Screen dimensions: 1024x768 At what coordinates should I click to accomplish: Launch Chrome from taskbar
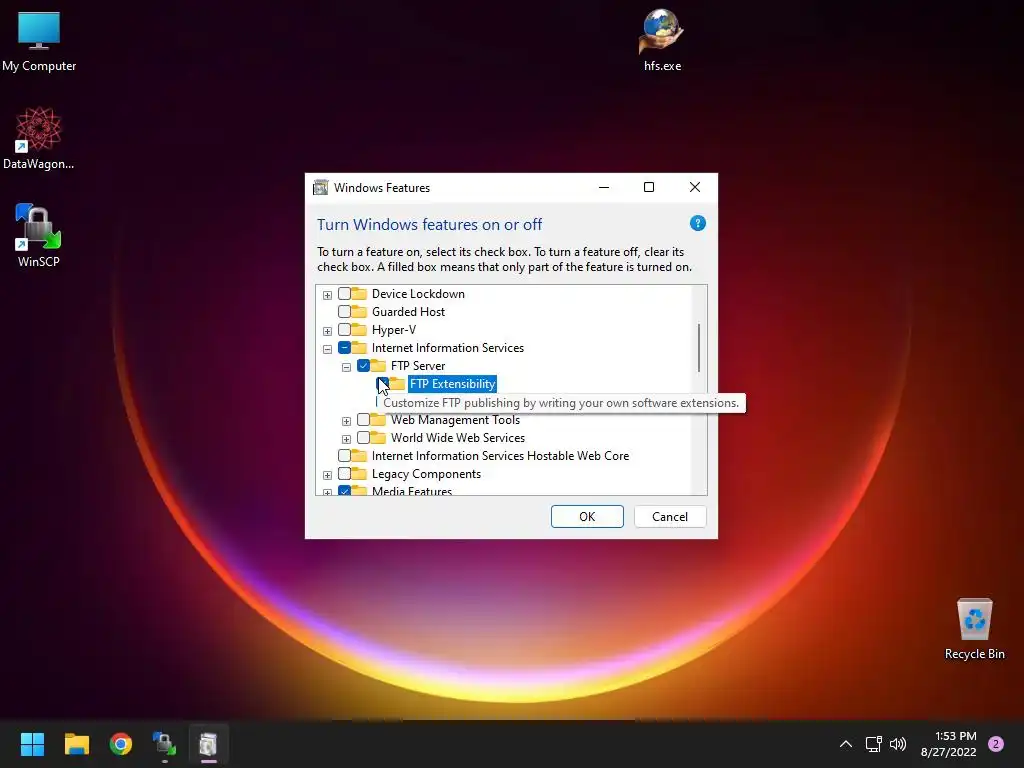click(x=121, y=744)
